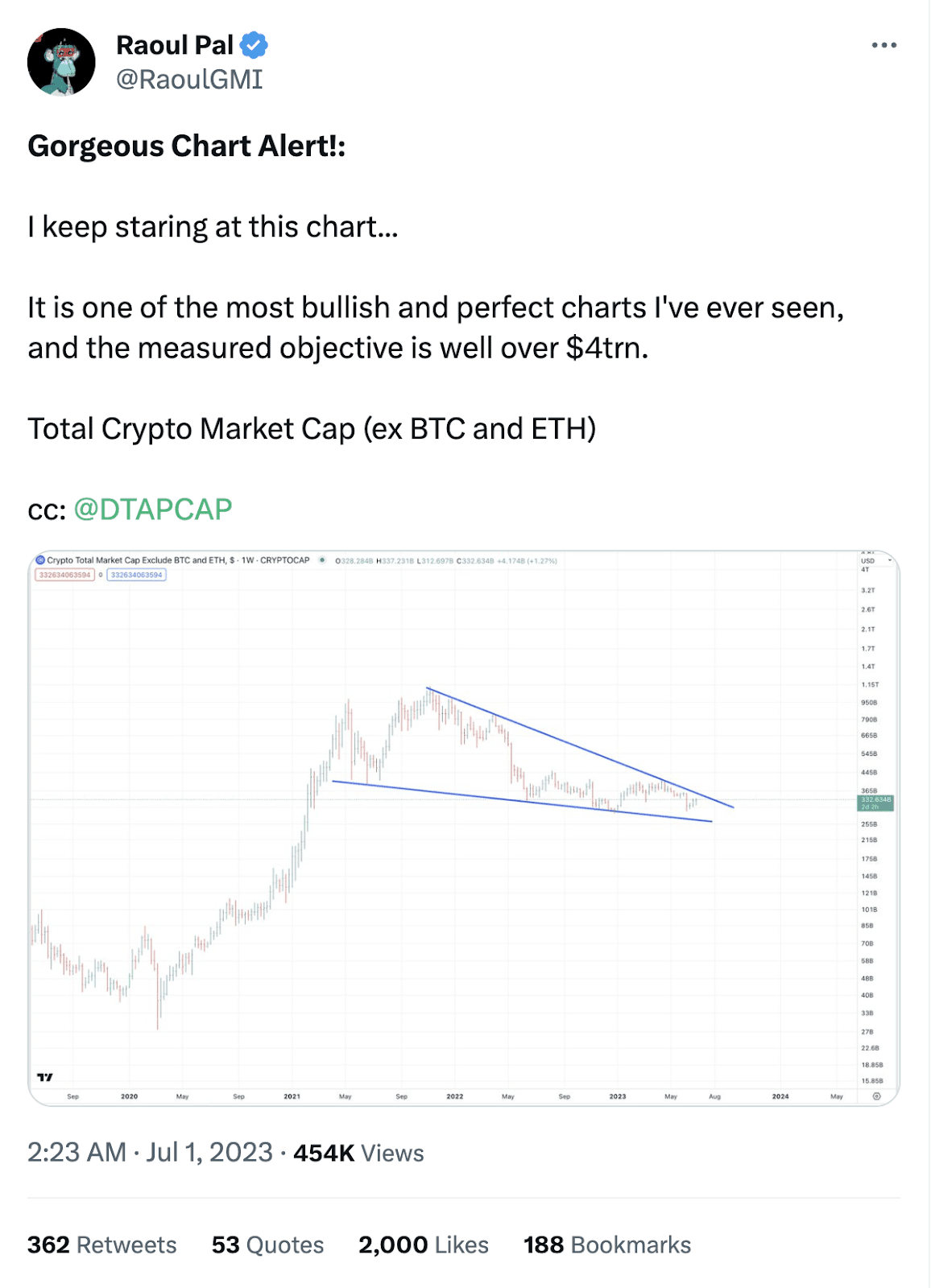Click the red indicator value box
931x1288 pixels.
65,575
